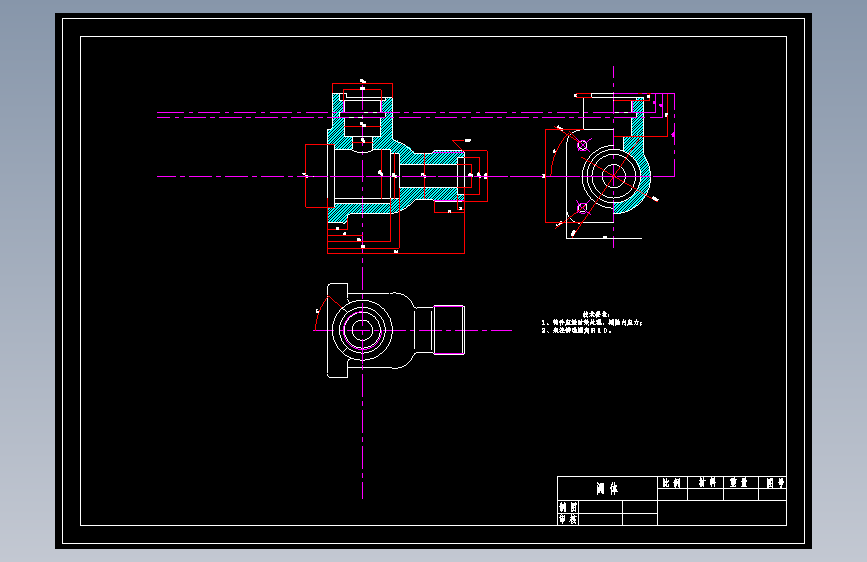Select the bottom plan view's concentric circles
The width and height of the screenshot is (867, 562).
tap(362, 331)
